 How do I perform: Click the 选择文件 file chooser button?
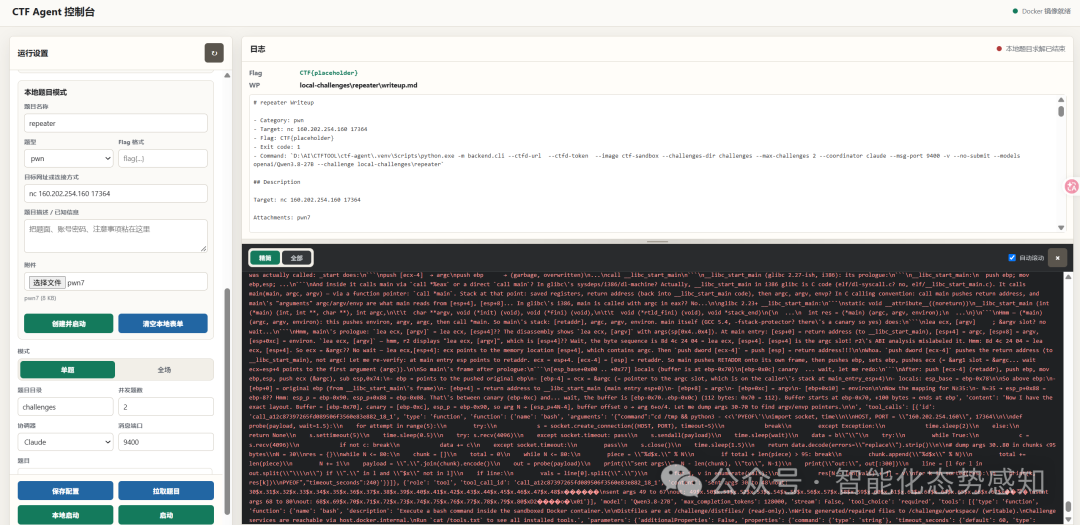[x=47, y=282]
